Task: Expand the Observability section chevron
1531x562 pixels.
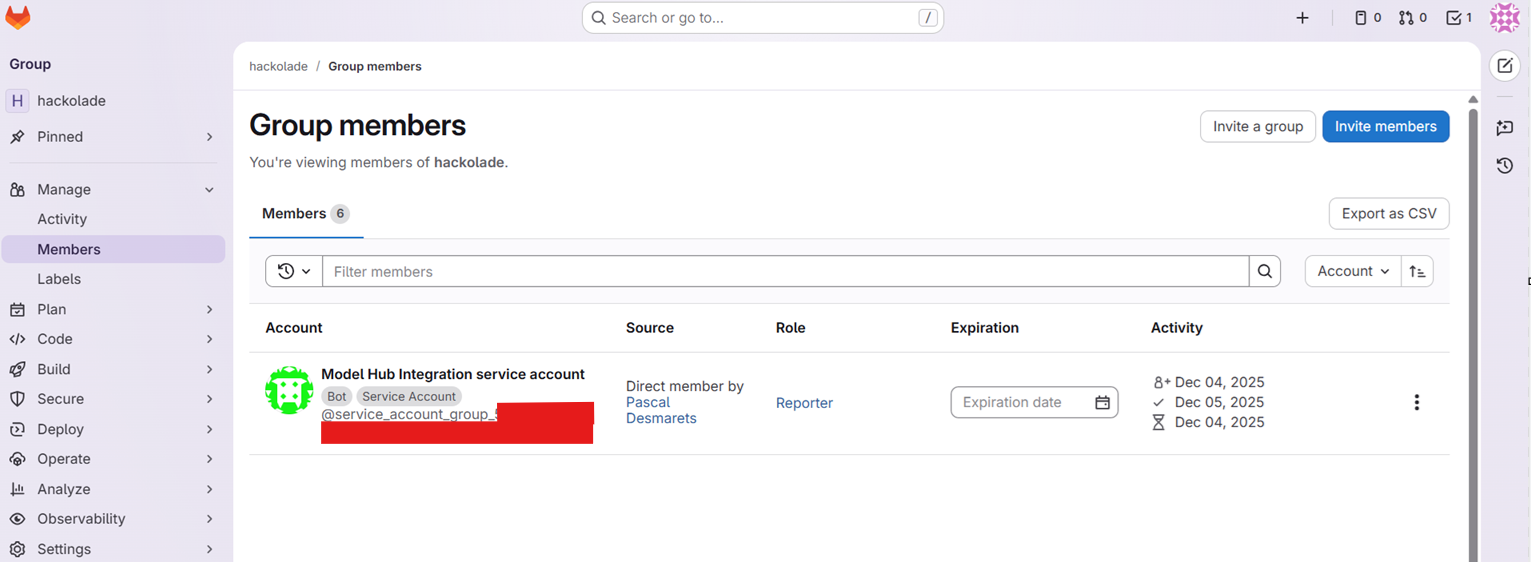Action: [x=209, y=519]
